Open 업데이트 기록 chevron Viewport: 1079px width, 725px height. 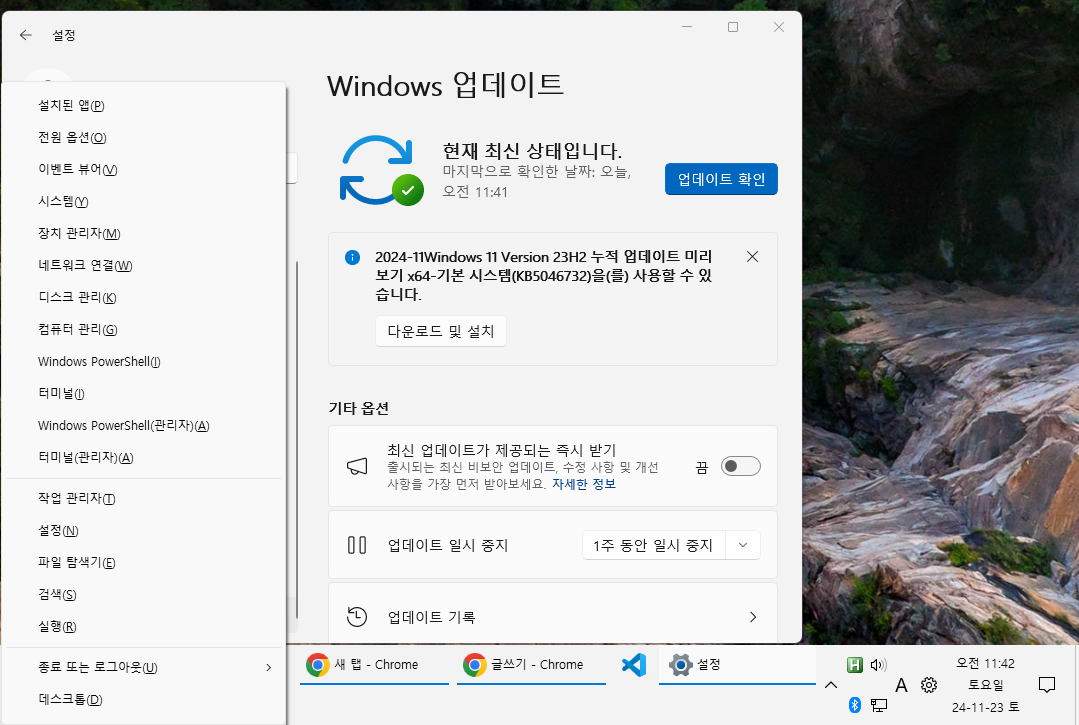753,617
